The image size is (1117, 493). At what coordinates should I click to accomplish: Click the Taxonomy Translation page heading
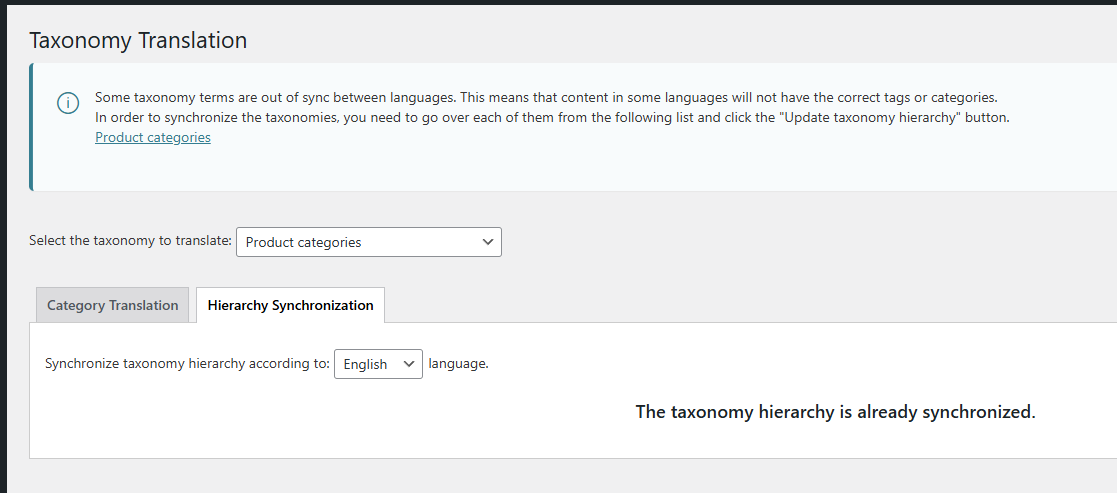[x=138, y=40]
